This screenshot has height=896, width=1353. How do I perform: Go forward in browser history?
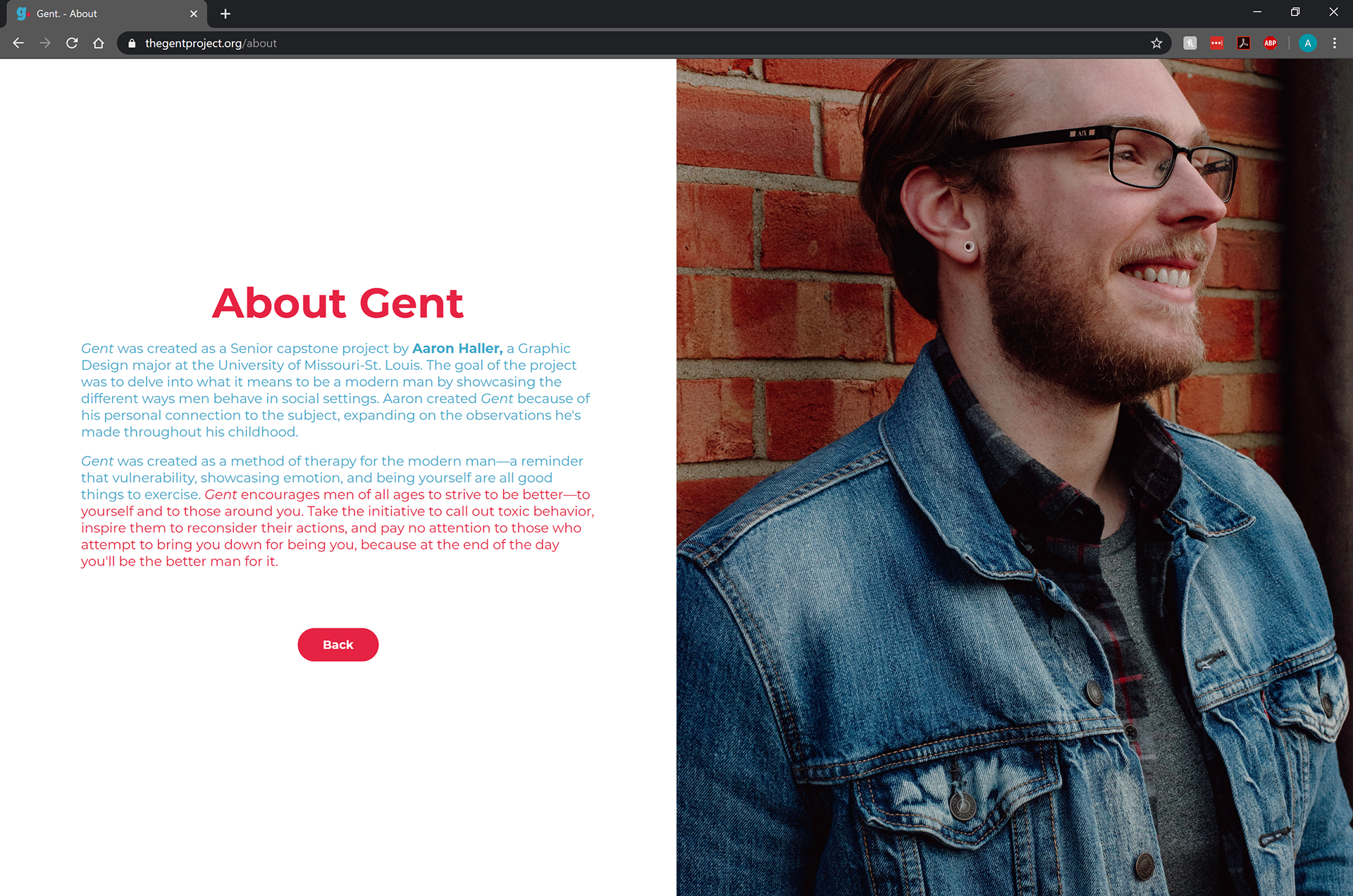[45, 43]
